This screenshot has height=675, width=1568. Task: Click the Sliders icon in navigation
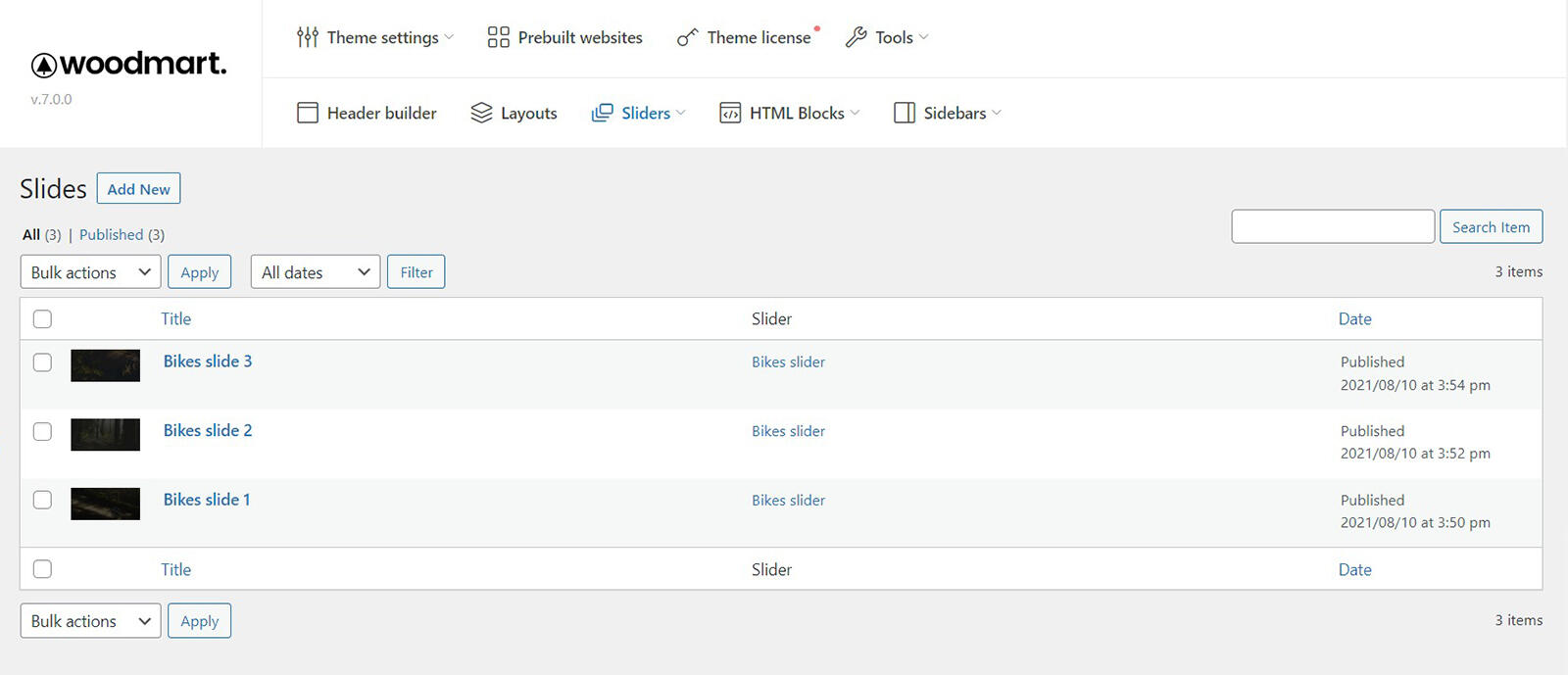pos(602,113)
